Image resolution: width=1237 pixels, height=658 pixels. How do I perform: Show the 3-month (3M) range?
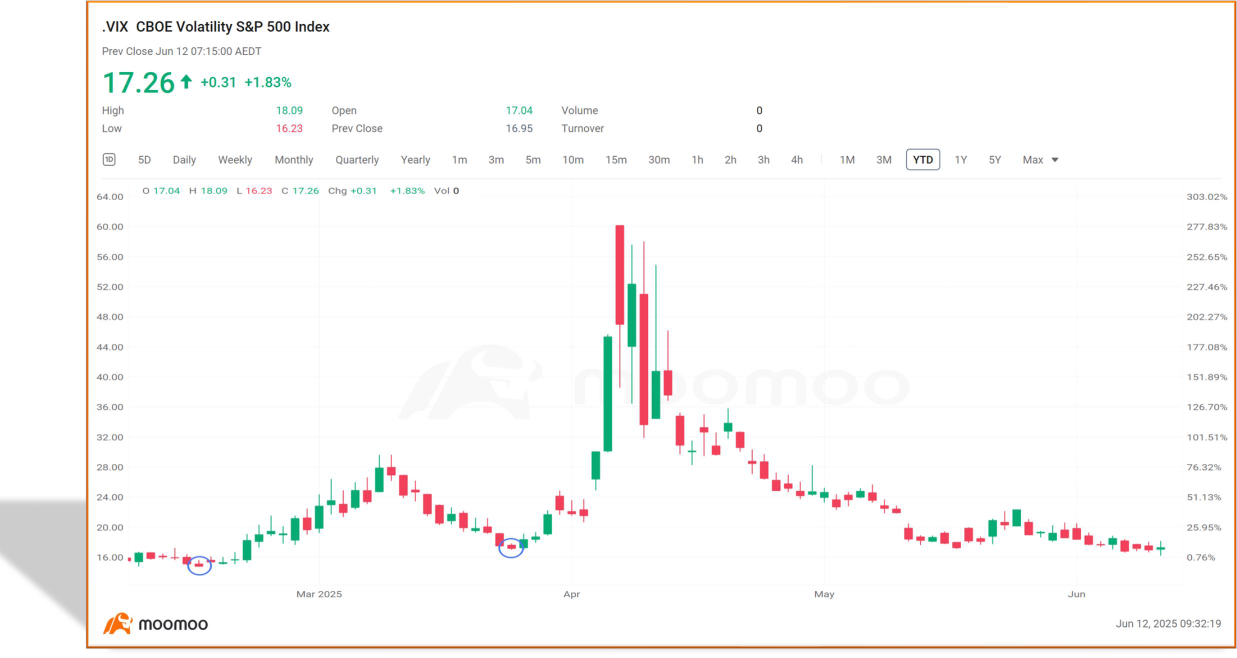pos(884,160)
